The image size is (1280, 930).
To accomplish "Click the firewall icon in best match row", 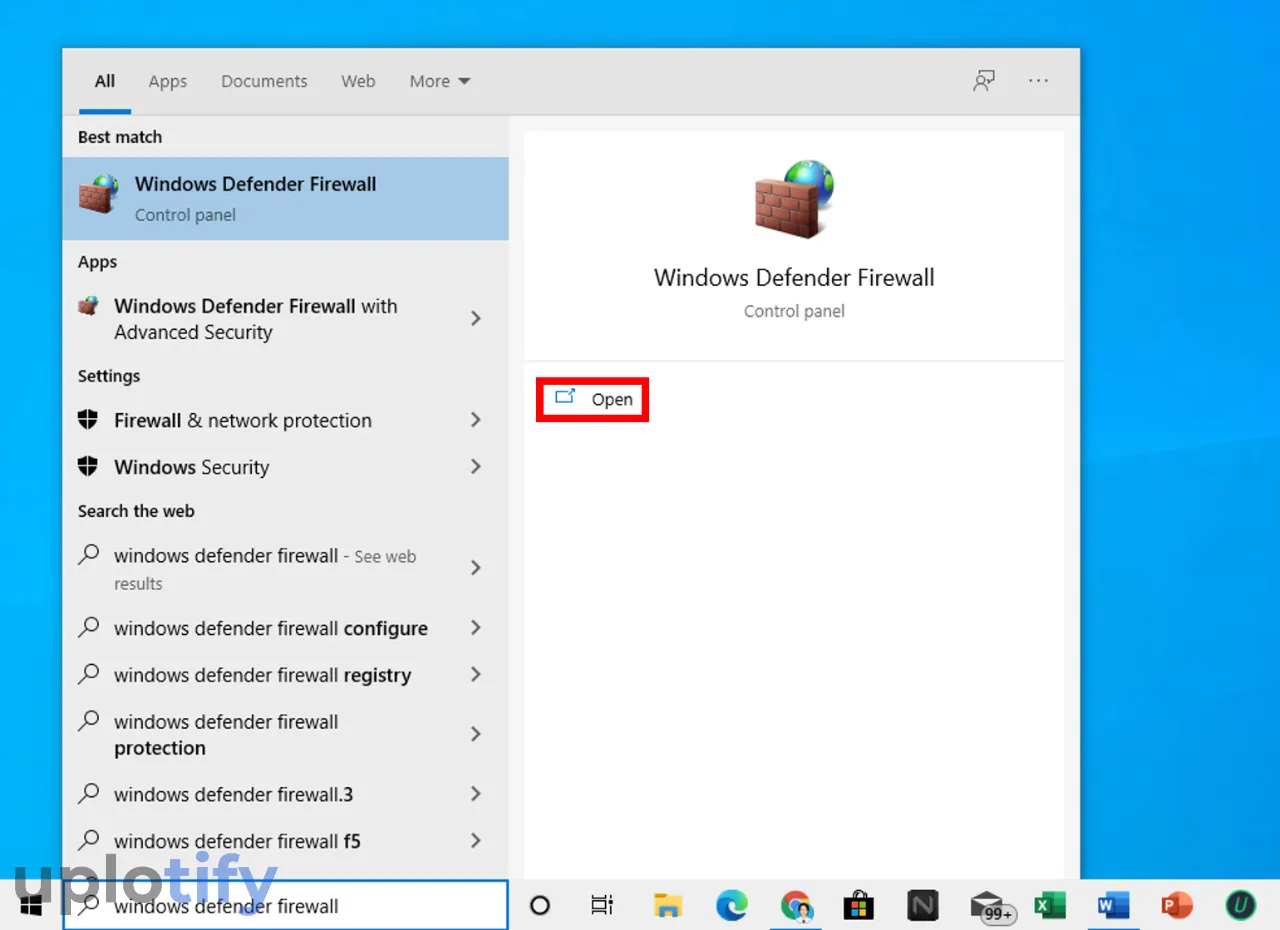I will [x=99, y=194].
